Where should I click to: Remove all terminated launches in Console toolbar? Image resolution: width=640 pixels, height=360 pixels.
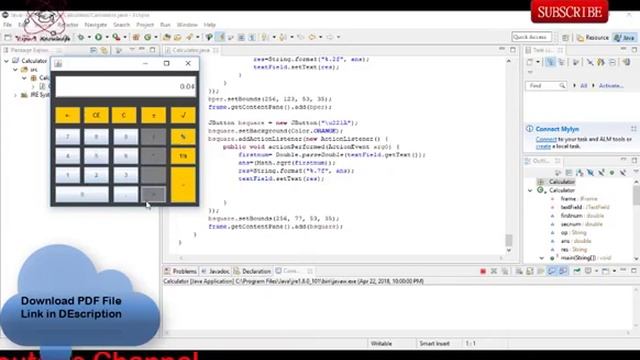click(x=505, y=271)
